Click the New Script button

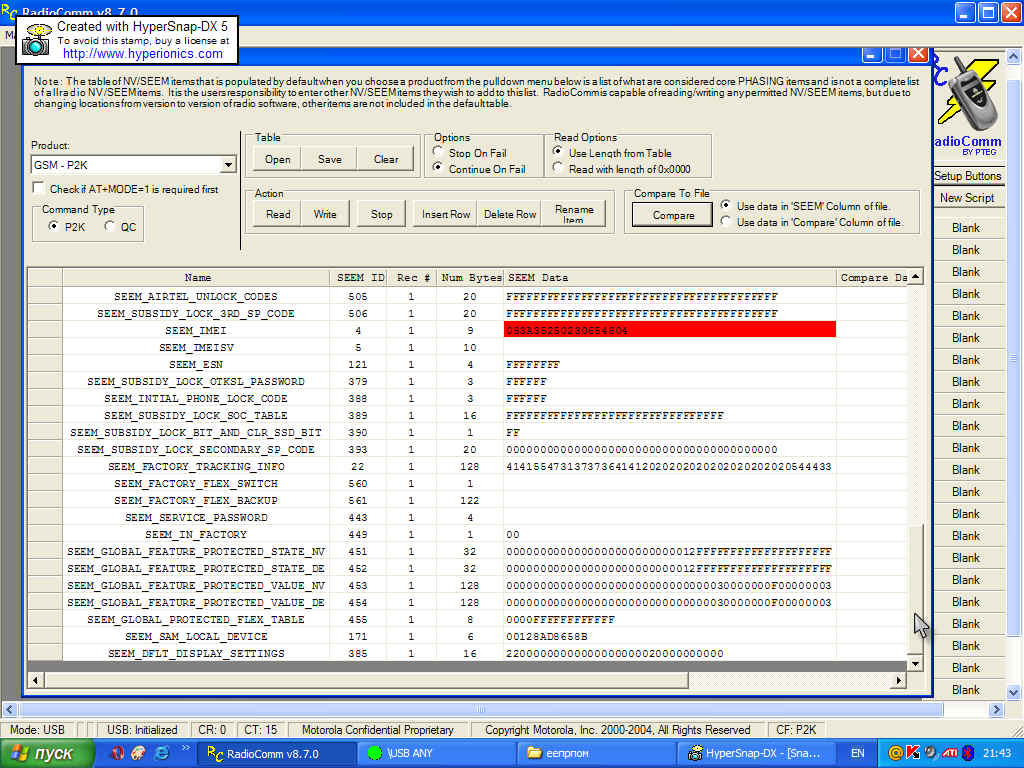[x=968, y=198]
